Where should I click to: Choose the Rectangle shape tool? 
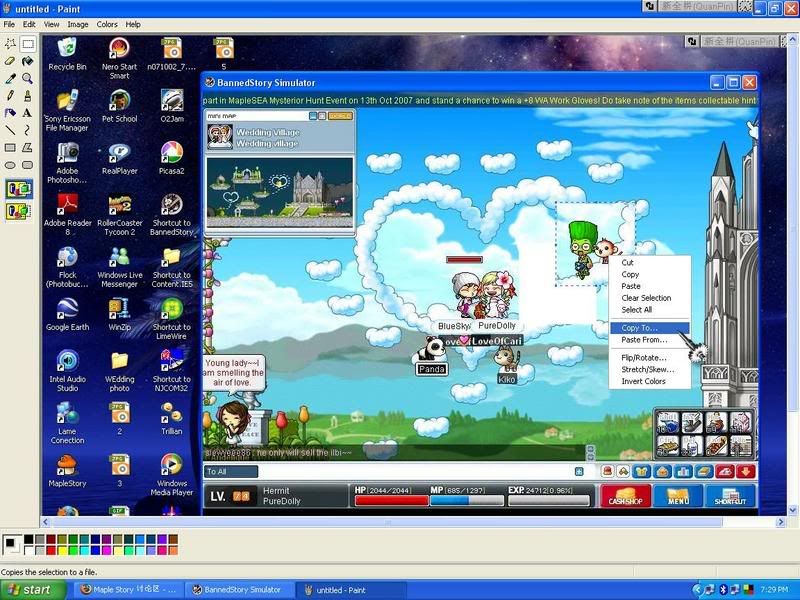coord(10,147)
